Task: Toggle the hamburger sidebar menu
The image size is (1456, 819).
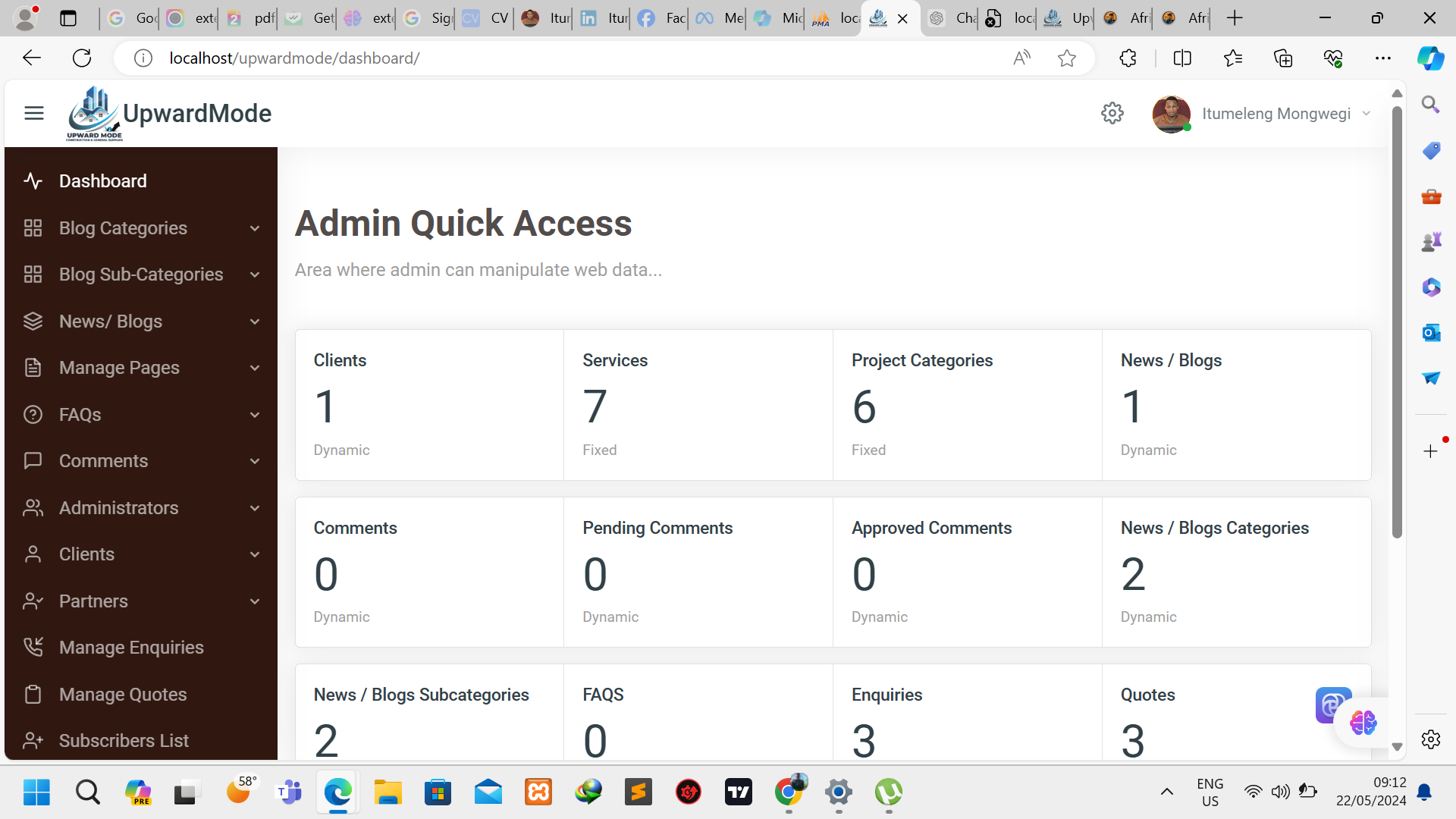Action: (x=34, y=113)
